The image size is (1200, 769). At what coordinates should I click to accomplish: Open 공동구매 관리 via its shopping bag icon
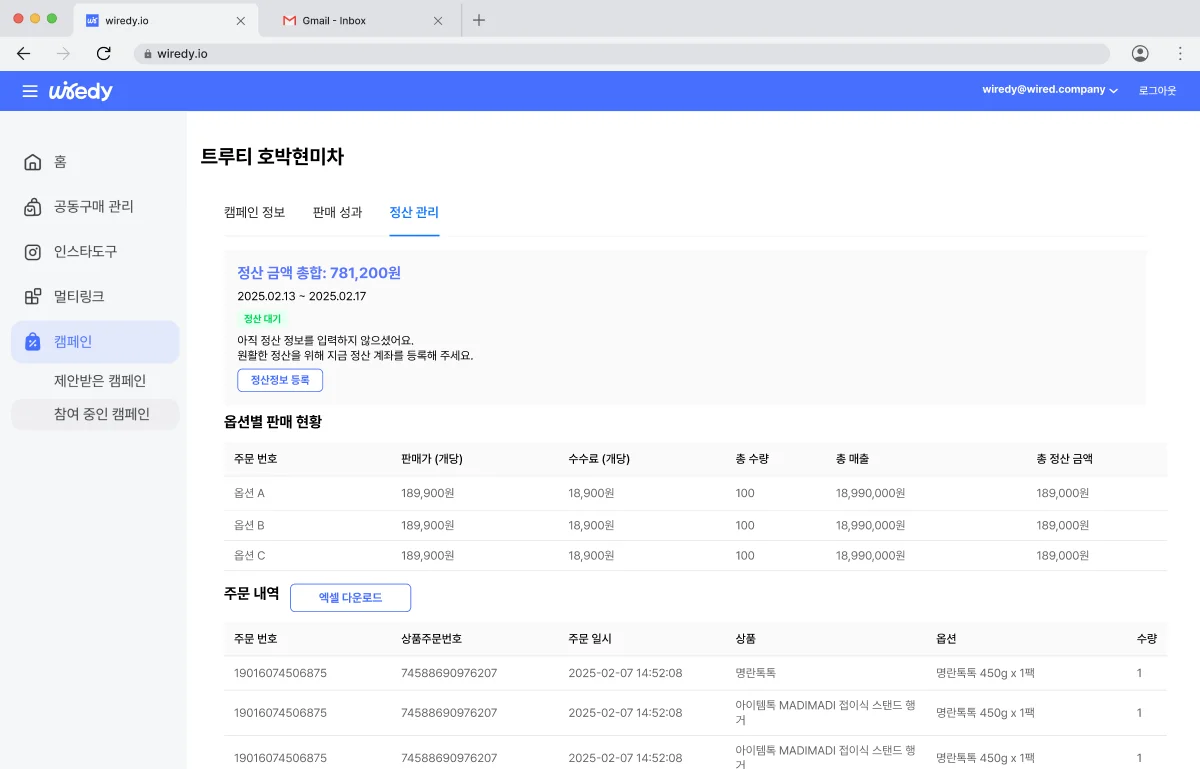click(31, 206)
